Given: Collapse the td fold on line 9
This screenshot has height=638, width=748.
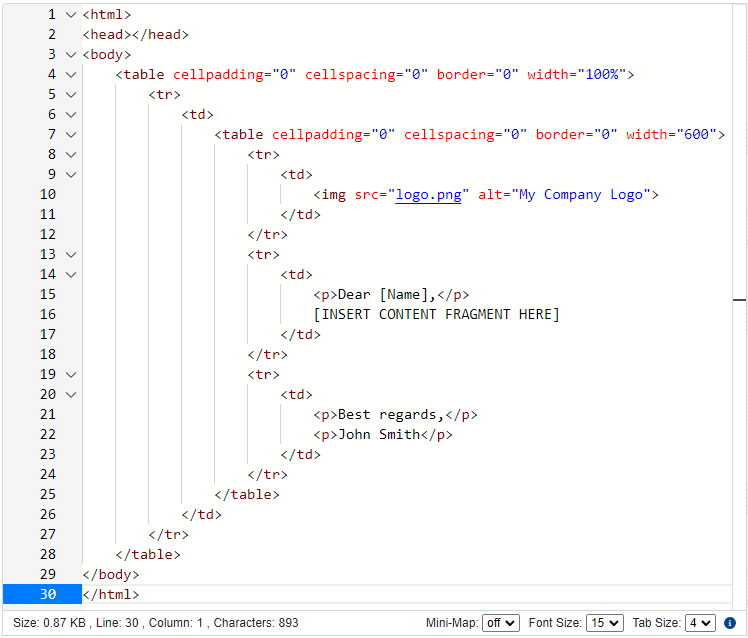Looking at the screenshot, I should (x=71, y=175).
